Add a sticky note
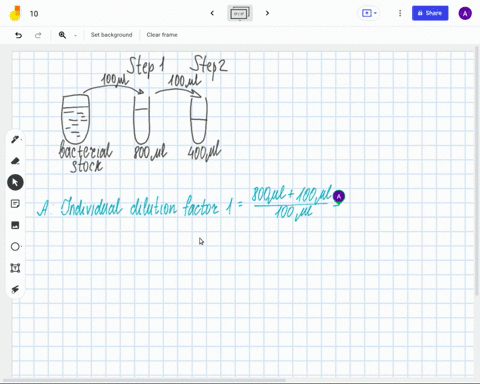The image size is (480, 384). pyautogui.click(x=15, y=204)
